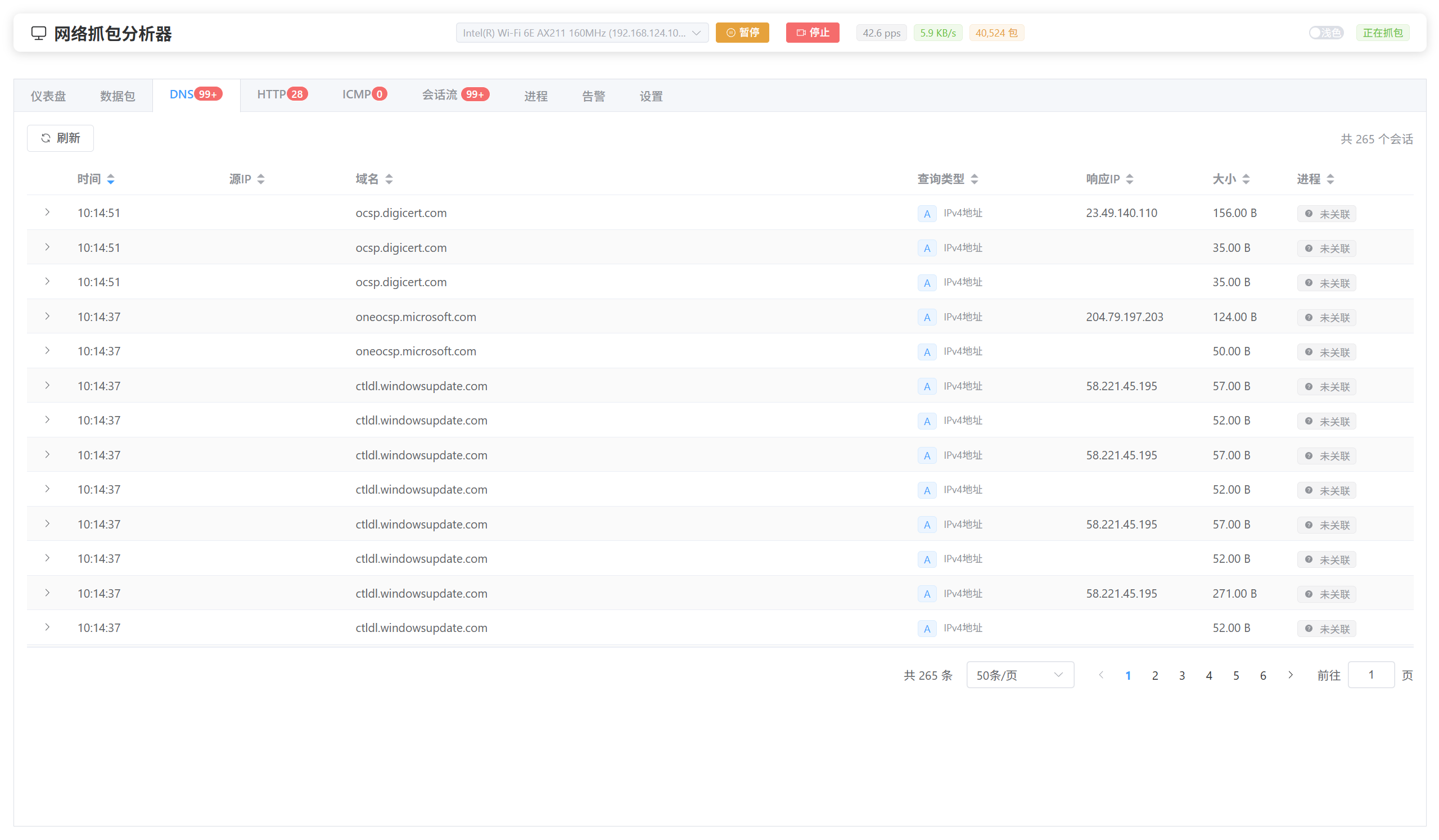Sort by source IP column arrows
This screenshot has width=1439, height=840.
(260, 179)
